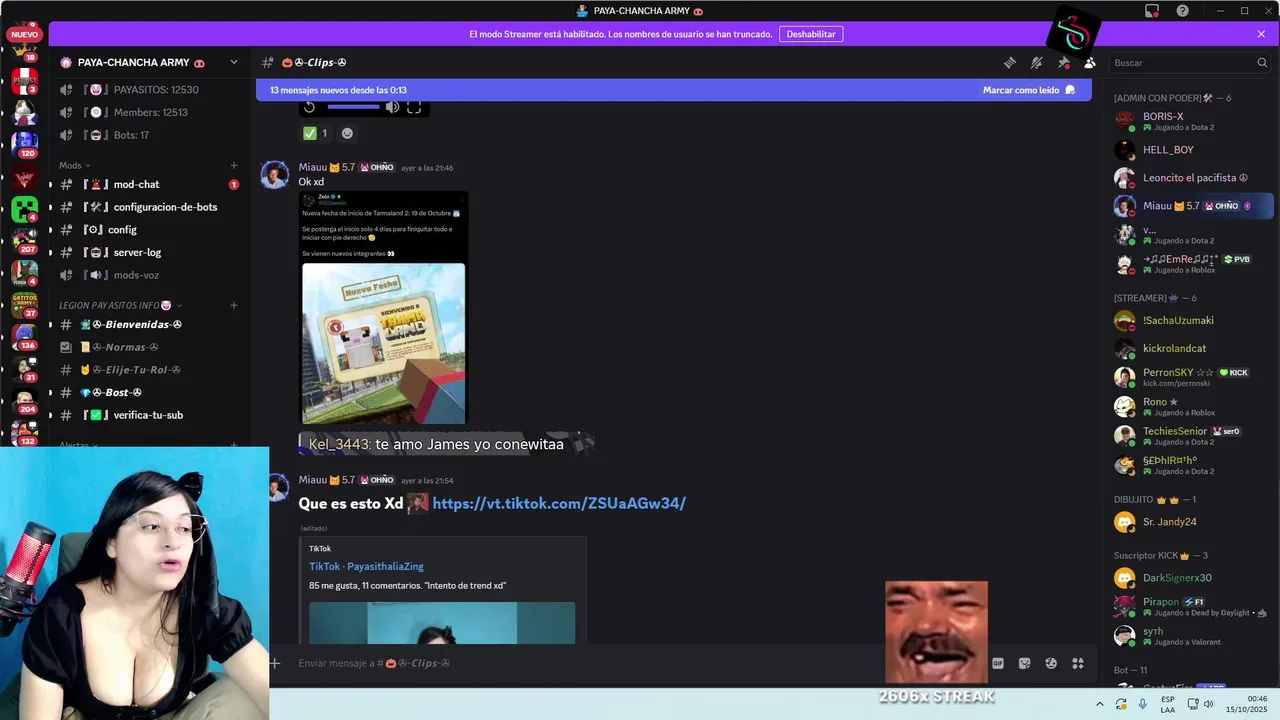Show hidden tray icons chevron
Viewport: 1280px width, 720px height.
pos(1100,704)
